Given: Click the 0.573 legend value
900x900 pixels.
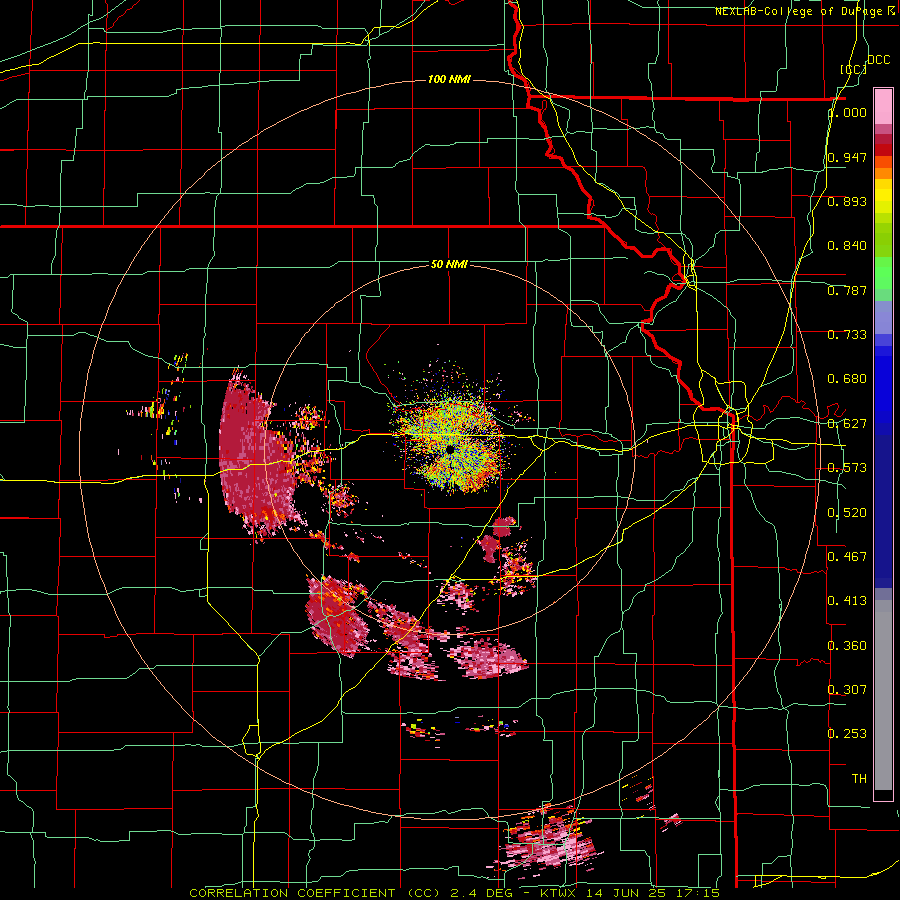Looking at the screenshot, I should click(x=847, y=468).
